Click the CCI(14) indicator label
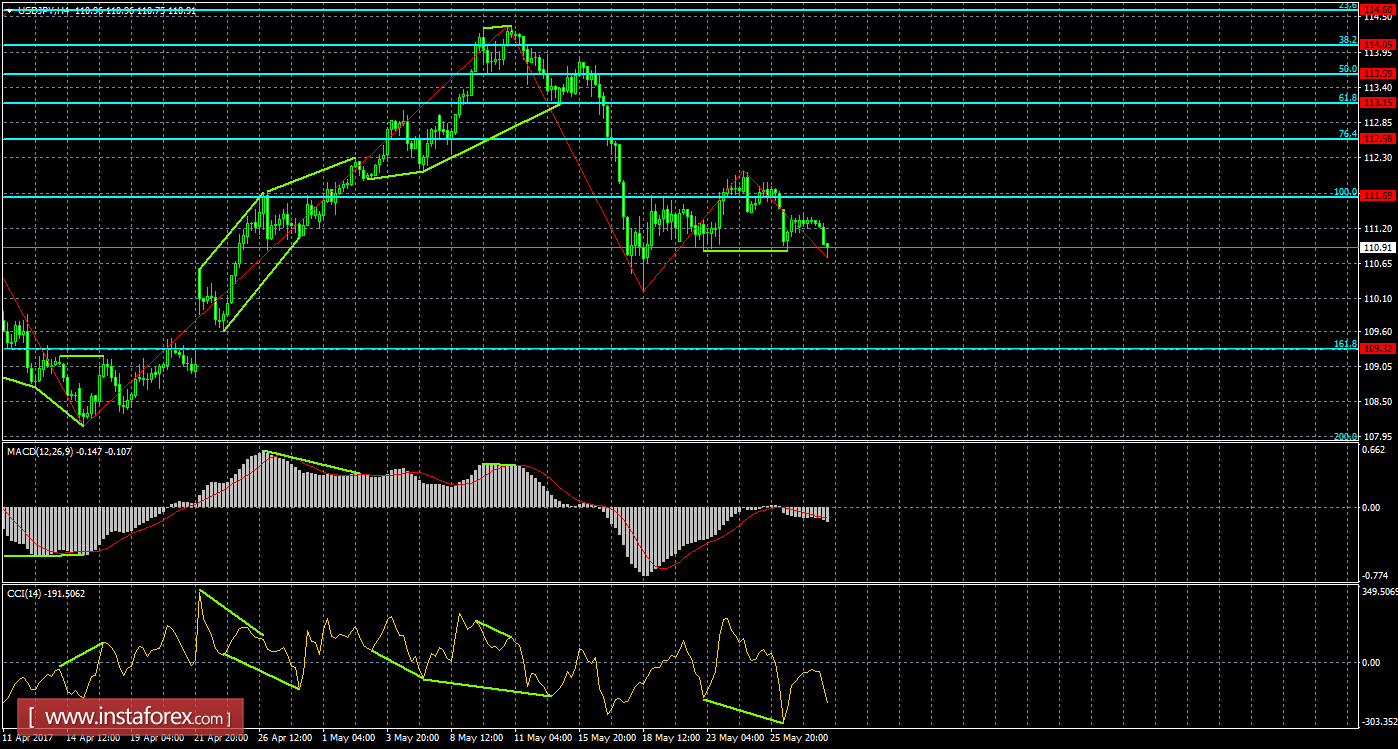1398x749 pixels. click(26, 593)
